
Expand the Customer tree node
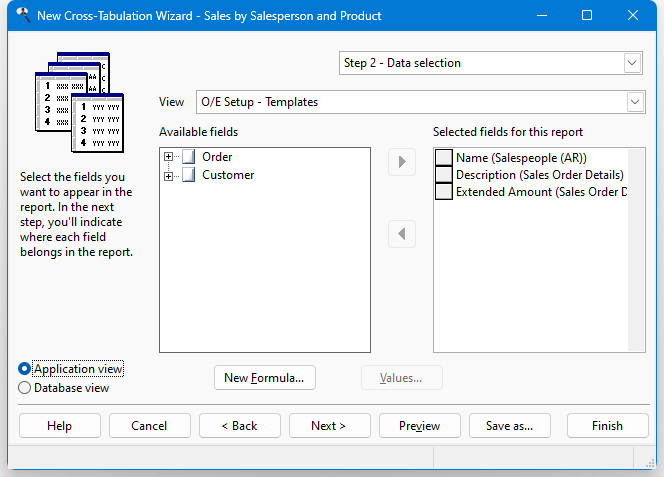coord(168,176)
